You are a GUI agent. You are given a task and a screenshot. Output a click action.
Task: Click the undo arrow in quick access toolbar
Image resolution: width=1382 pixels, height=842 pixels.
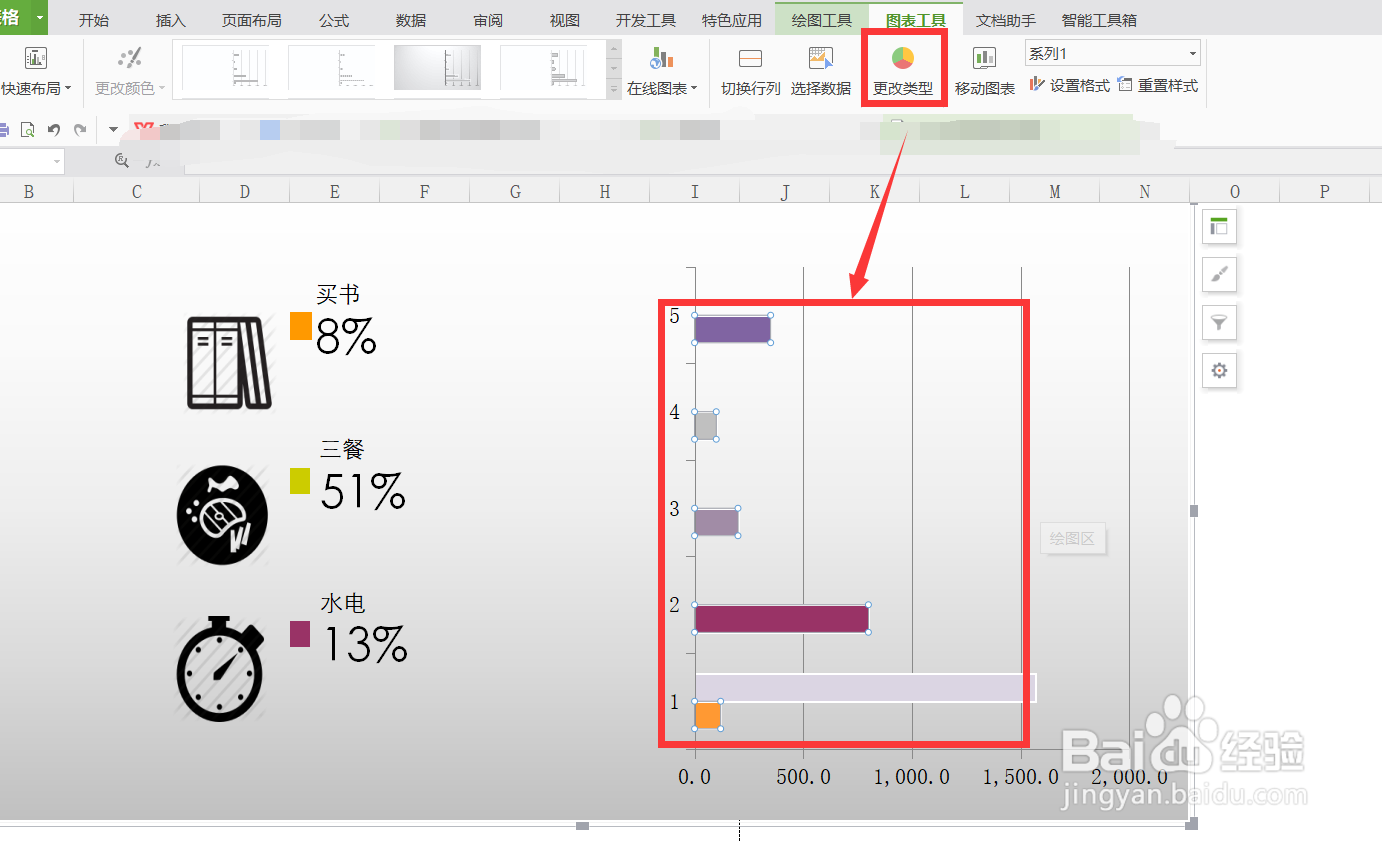54,130
